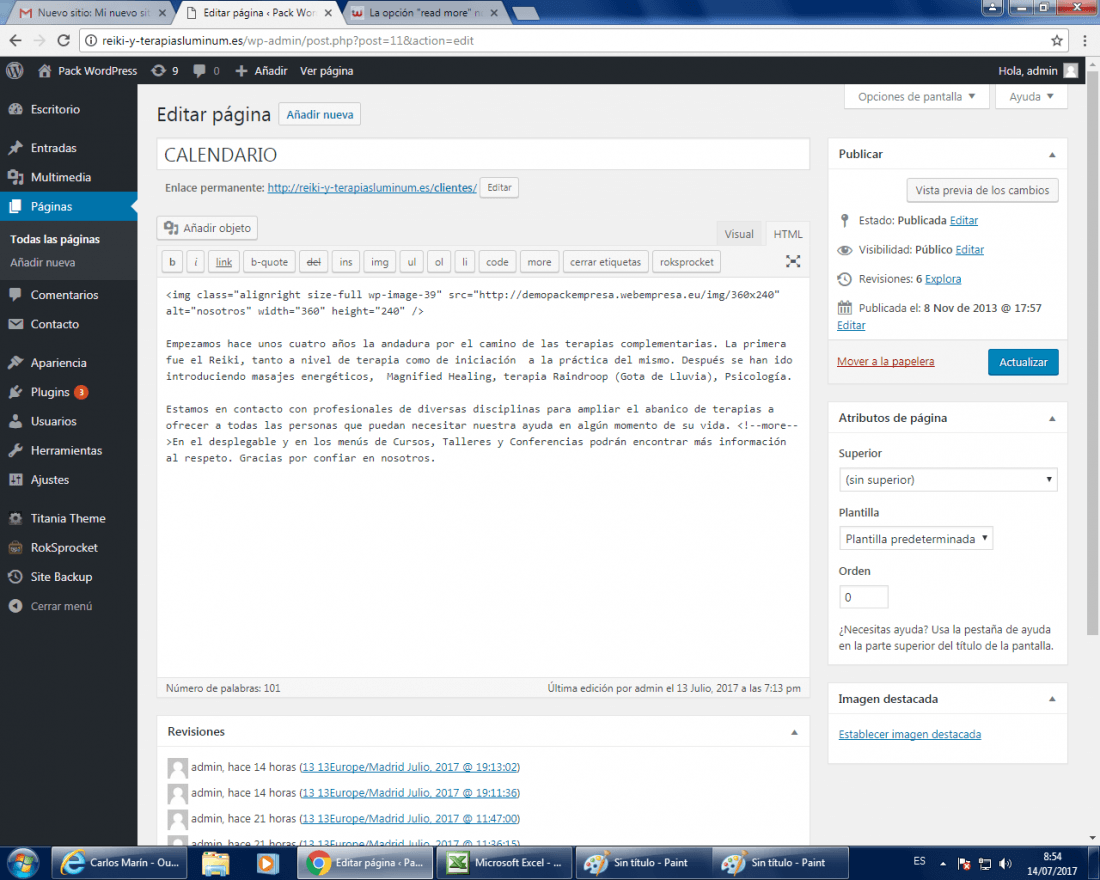The width and height of the screenshot is (1100, 880).
Task: Click the Orden number field
Action: coord(864,597)
